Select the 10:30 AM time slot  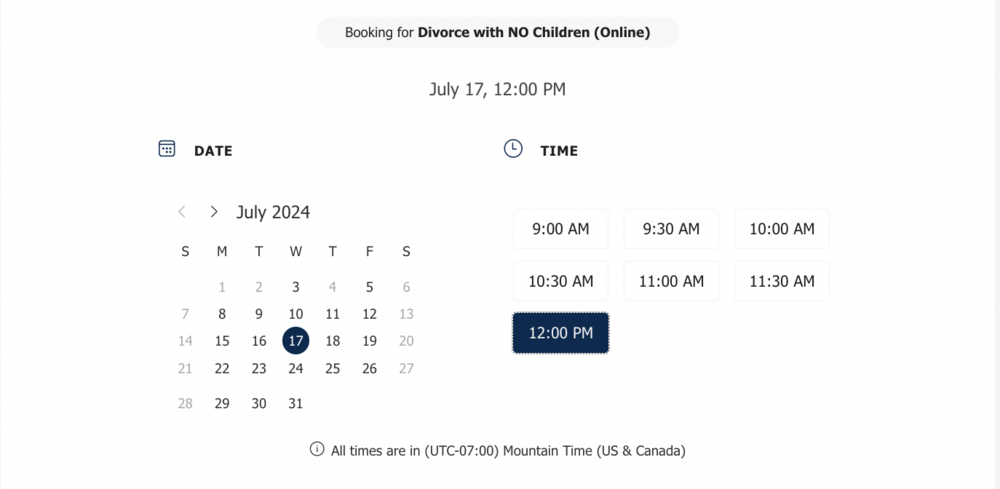pyautogui.click(x=561, y=281)
